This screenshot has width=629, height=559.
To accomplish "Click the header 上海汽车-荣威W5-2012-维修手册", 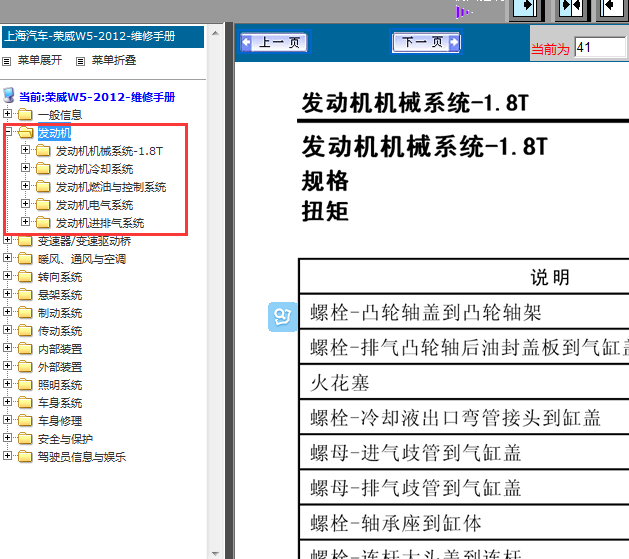I will 103,36.
